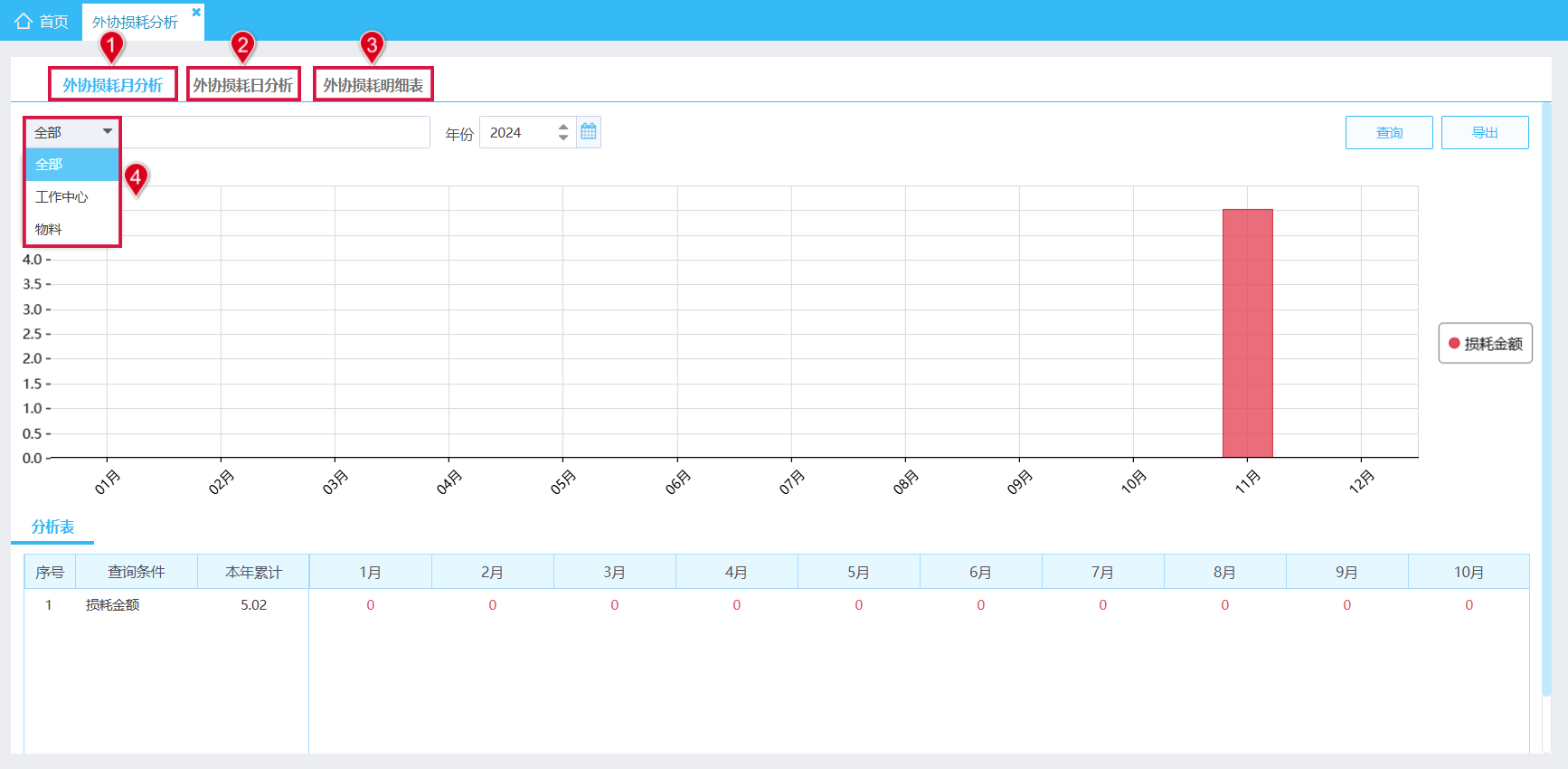The image size is (1568, 769).
Task: Click the 本年累计 column header
Action: (x=253, y=572)
